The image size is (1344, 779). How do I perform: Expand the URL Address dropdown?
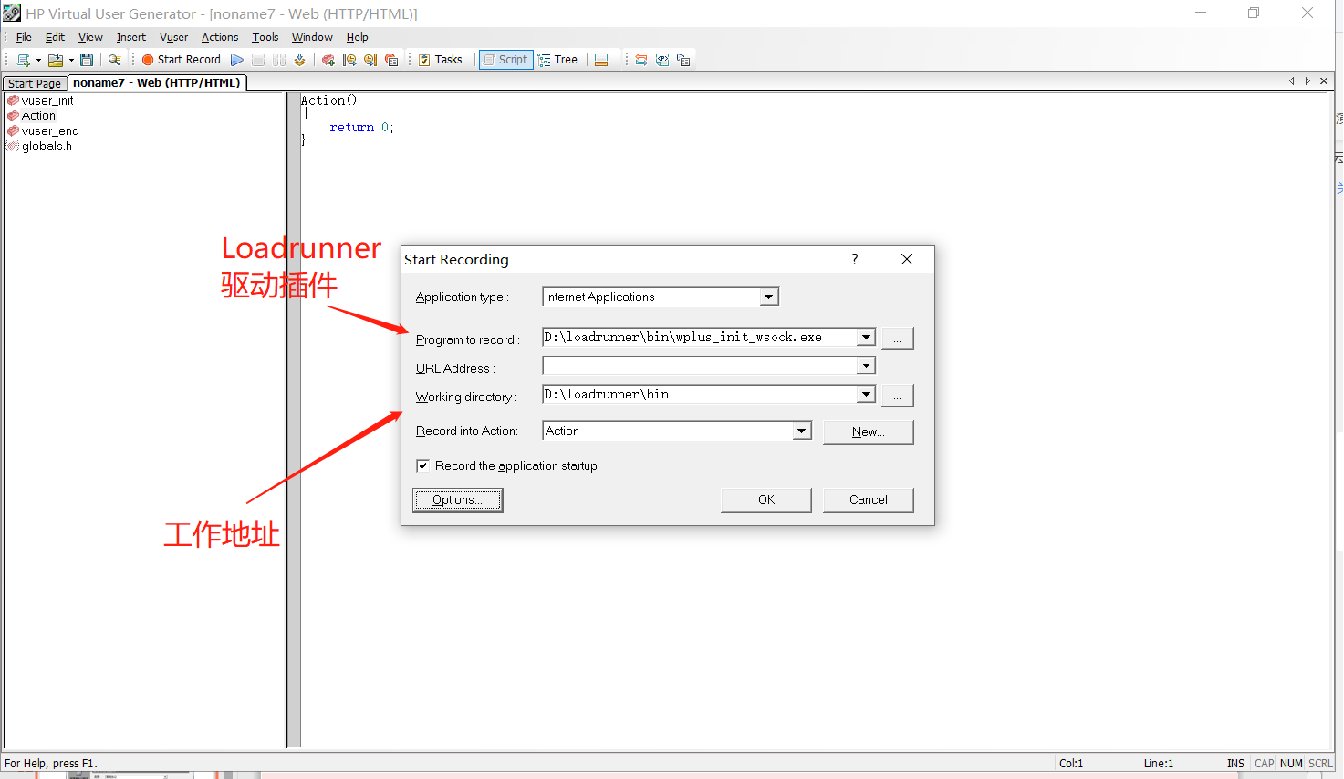click(866, 367)
